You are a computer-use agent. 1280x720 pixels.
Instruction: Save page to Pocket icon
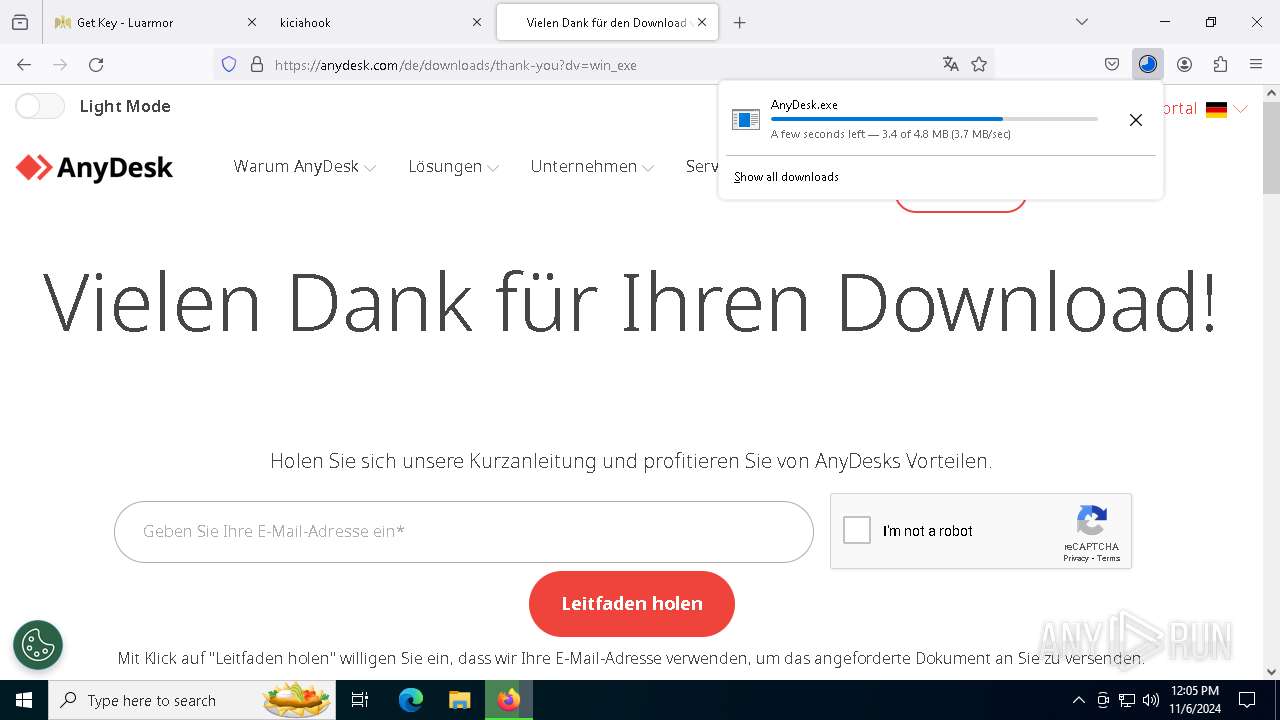coord(1112,64)
